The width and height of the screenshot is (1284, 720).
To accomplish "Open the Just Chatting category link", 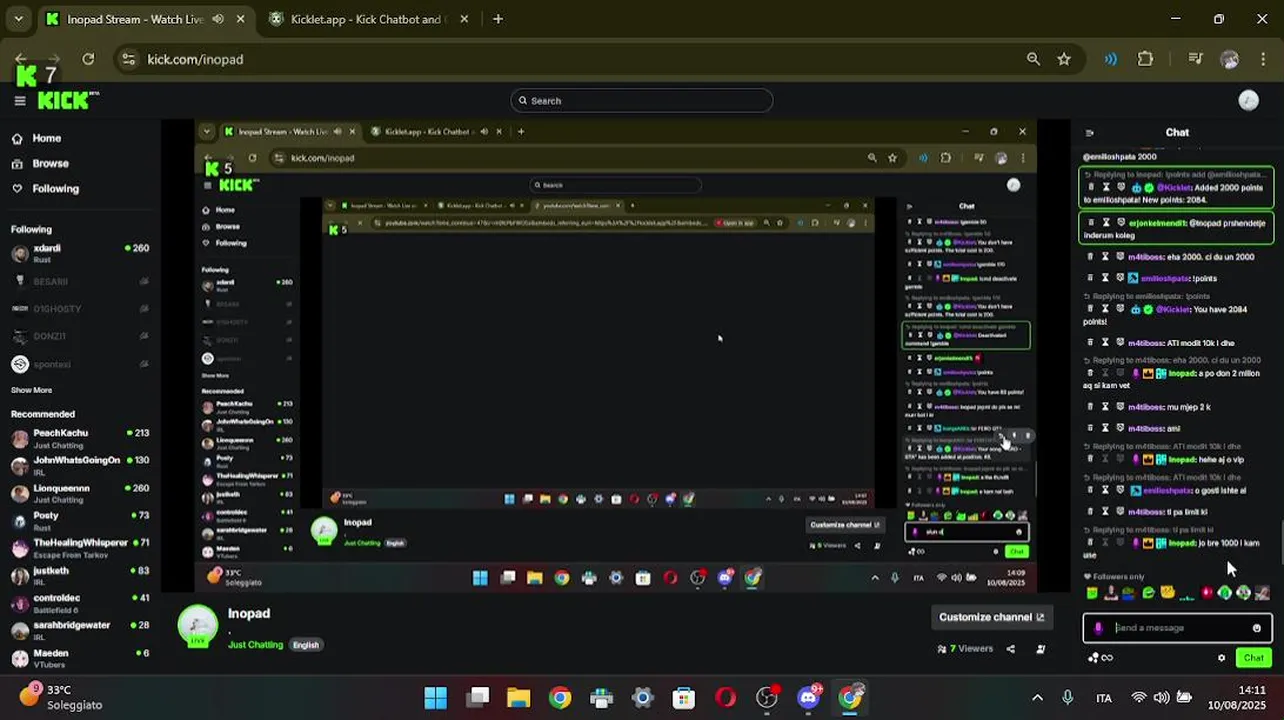I will pyautogui.click(x=255, y=645).
